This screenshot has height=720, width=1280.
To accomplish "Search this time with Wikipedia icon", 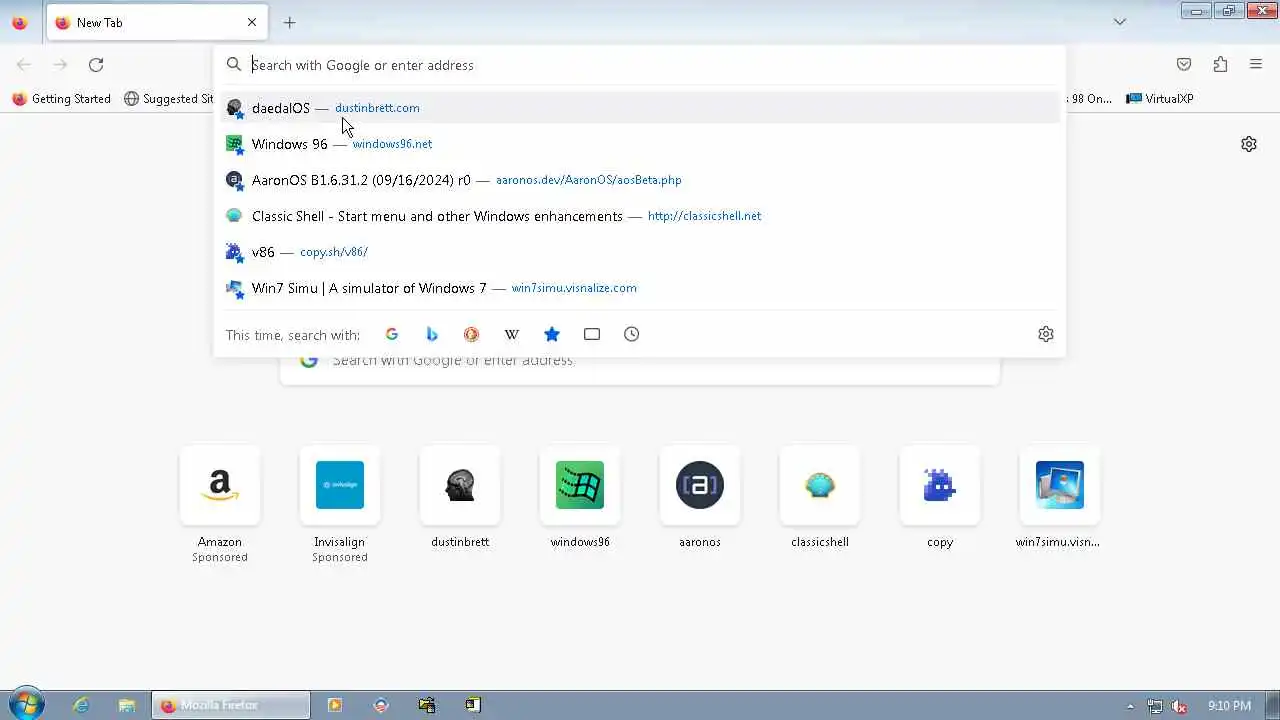I will point(511,334).
